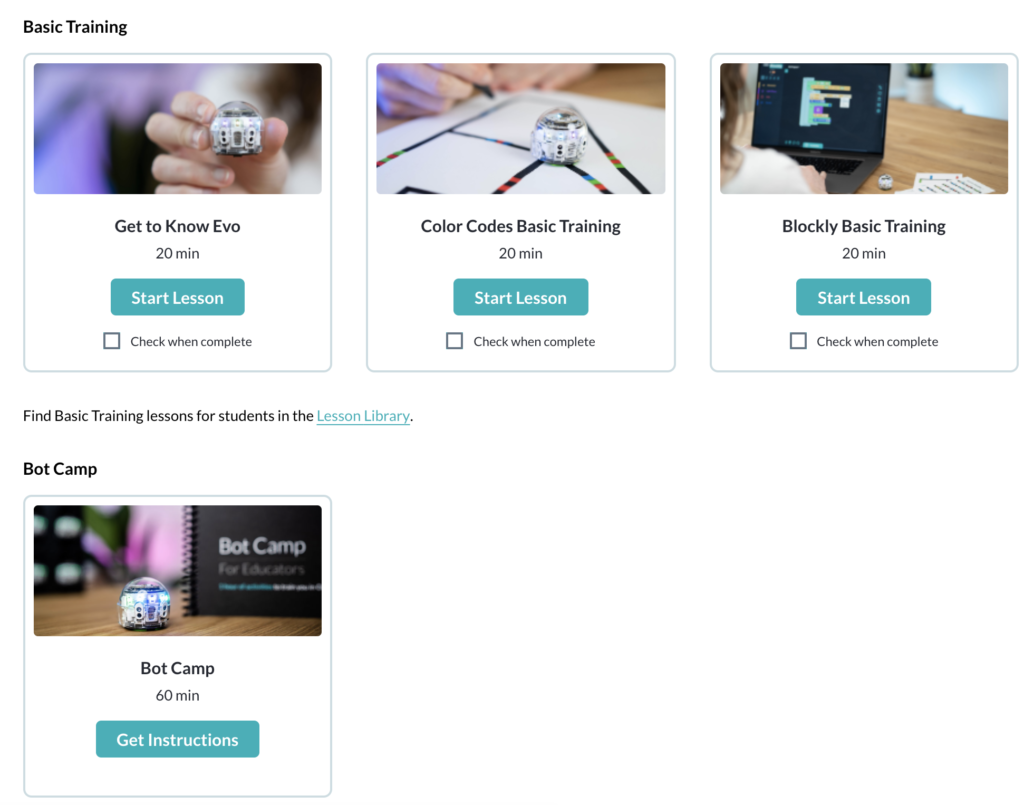This screenshot has width=1024, height=805.
Task: Open the Blockly Basic Training laptop thumbnail
Action: pos(863,129)
